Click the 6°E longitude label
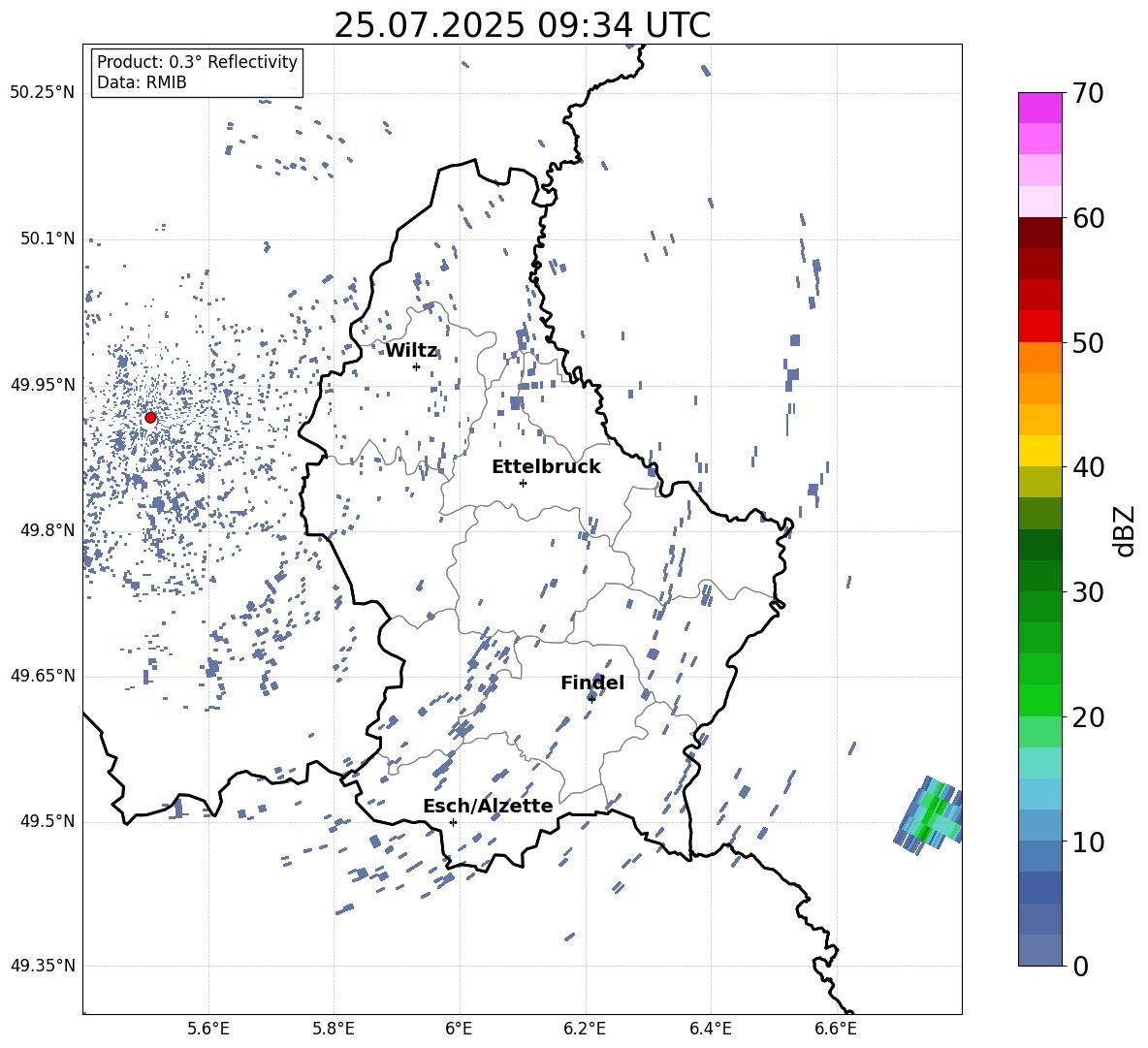 tap(460, 1029)
